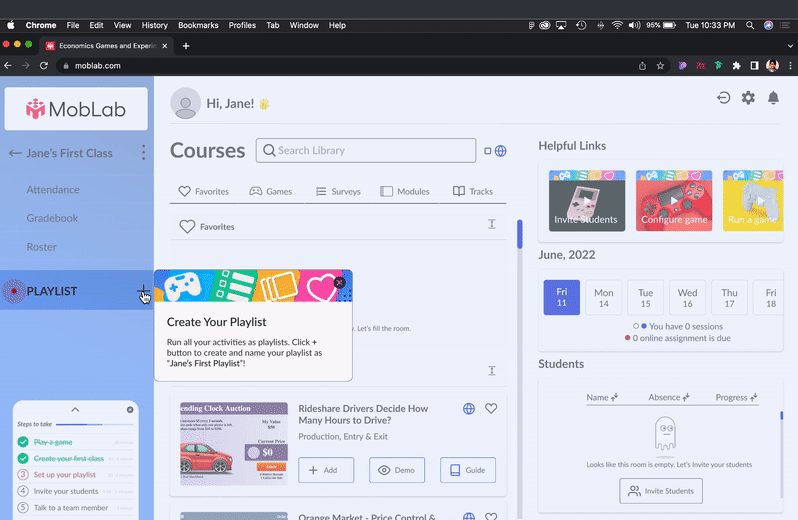
Task: Click the Rideshare Drivers game thumbnail
Action: [234, 444]
